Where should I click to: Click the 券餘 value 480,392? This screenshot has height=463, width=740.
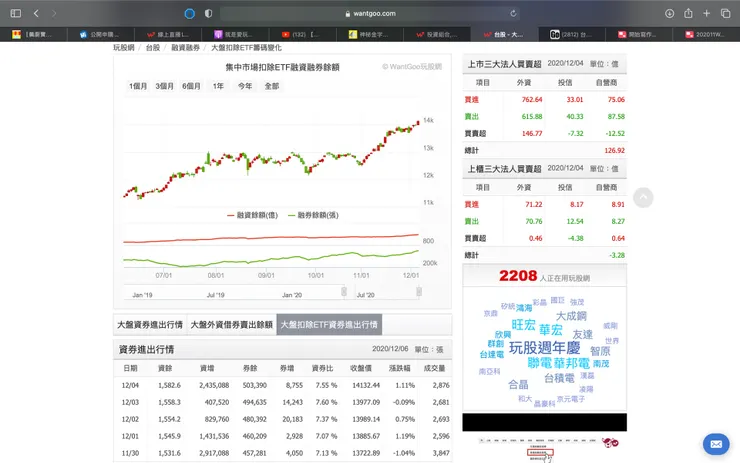point(254,419)
